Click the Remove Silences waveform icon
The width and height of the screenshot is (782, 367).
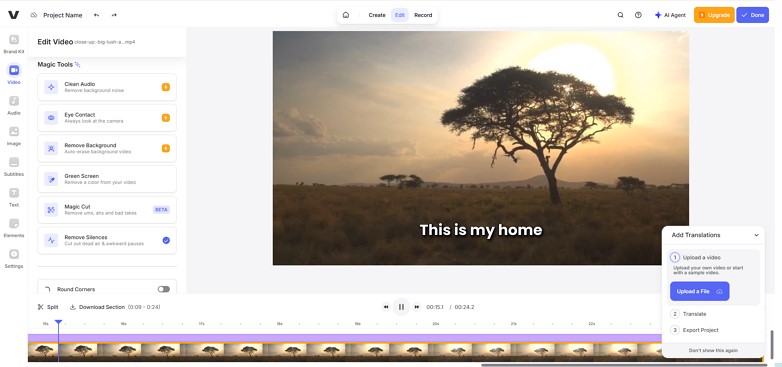point(51,240)
